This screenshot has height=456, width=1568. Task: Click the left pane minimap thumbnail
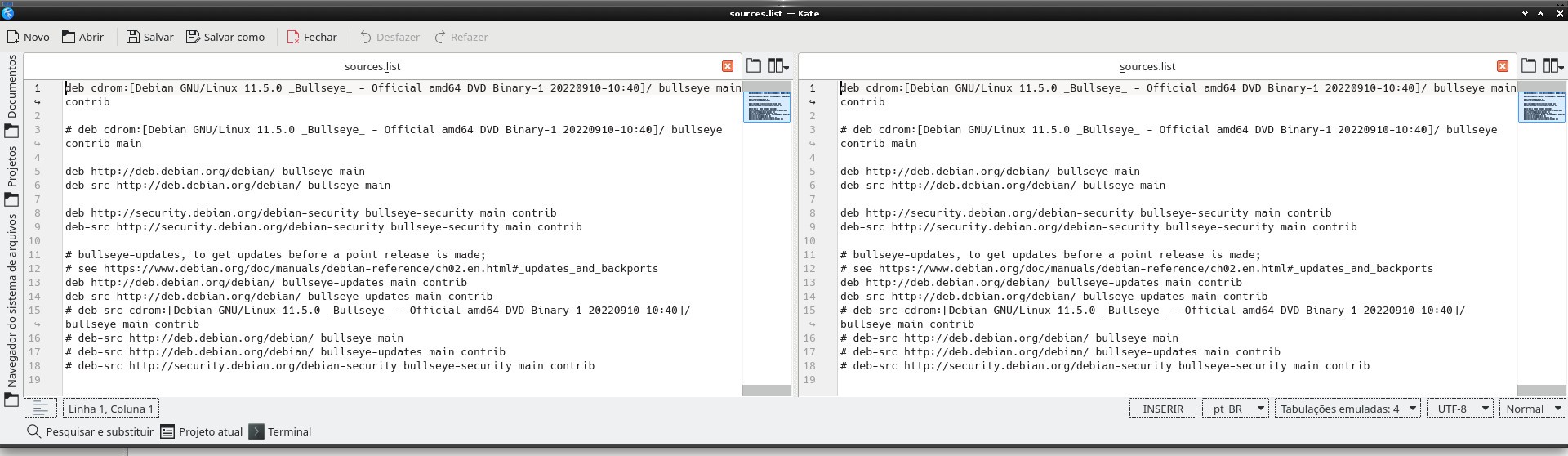(767, 106)
